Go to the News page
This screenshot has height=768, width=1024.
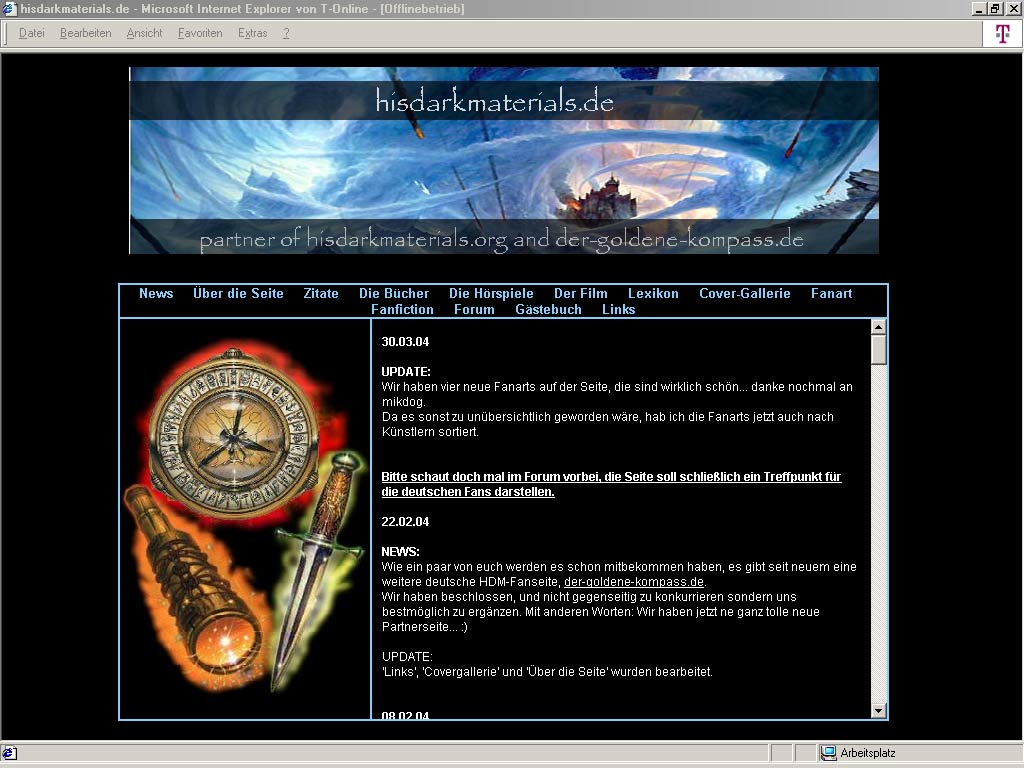pos(156,293)
